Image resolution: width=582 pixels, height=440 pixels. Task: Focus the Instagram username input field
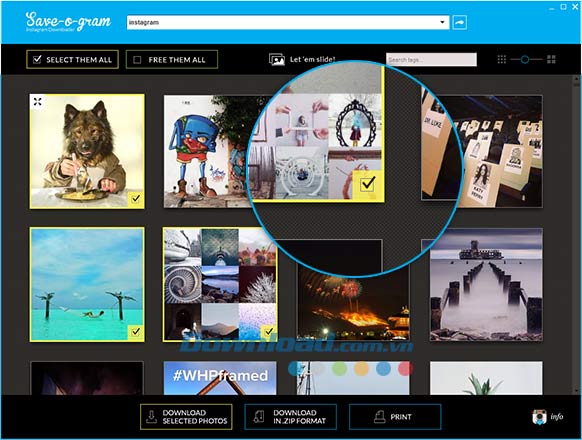tap(288, 22)
